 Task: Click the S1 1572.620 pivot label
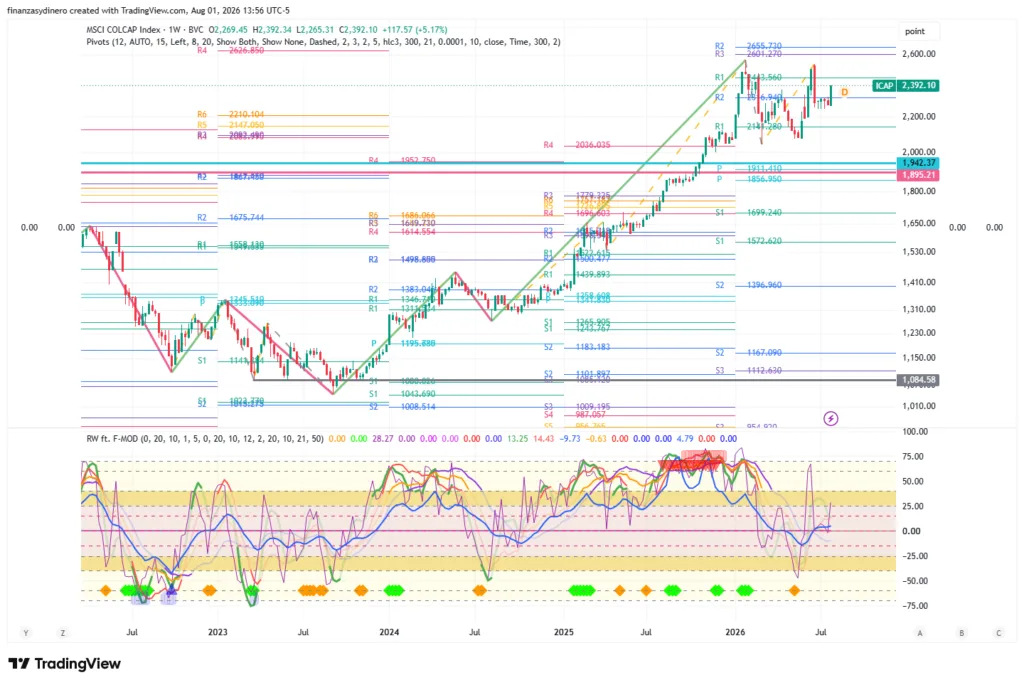click(x=748, y=241)
